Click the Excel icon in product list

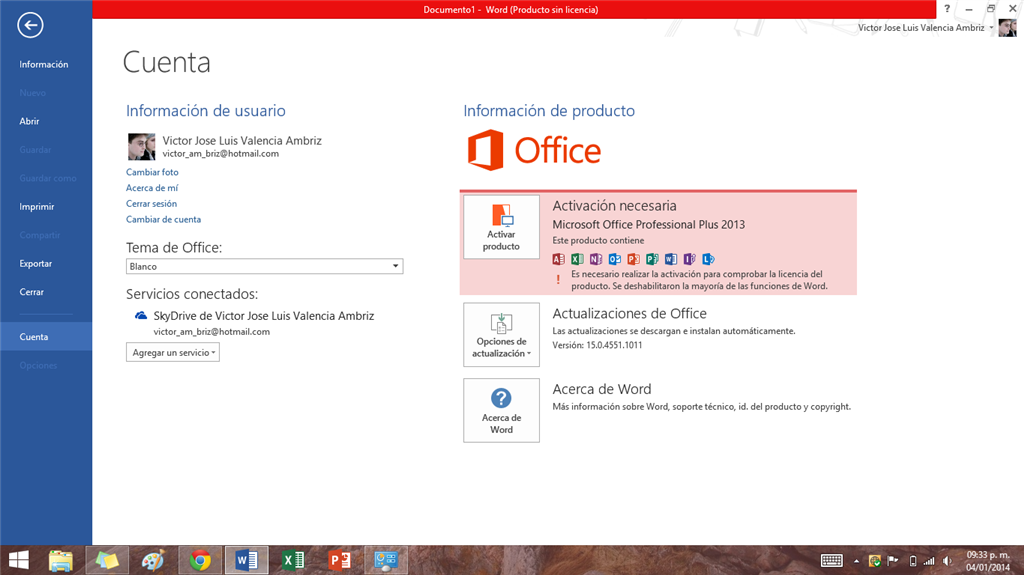577,259
